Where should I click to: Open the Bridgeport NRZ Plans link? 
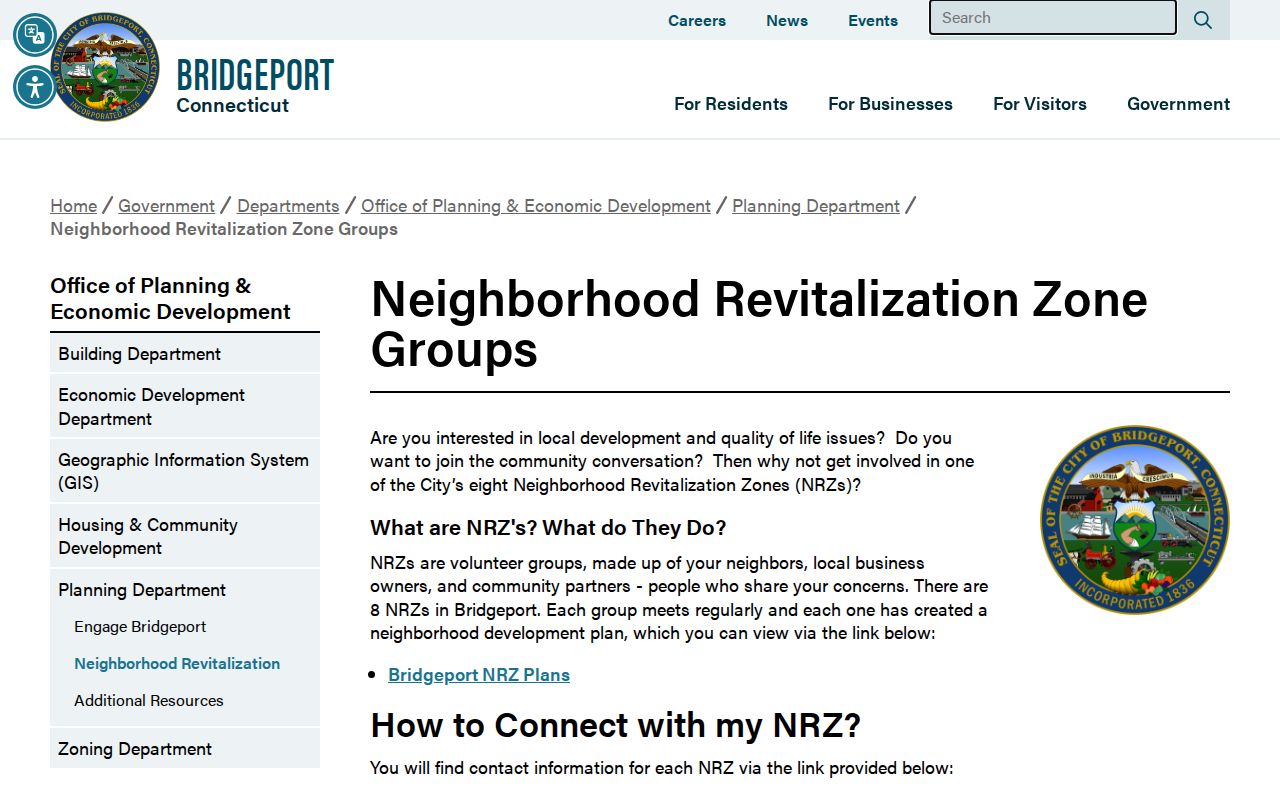[479, 675]
